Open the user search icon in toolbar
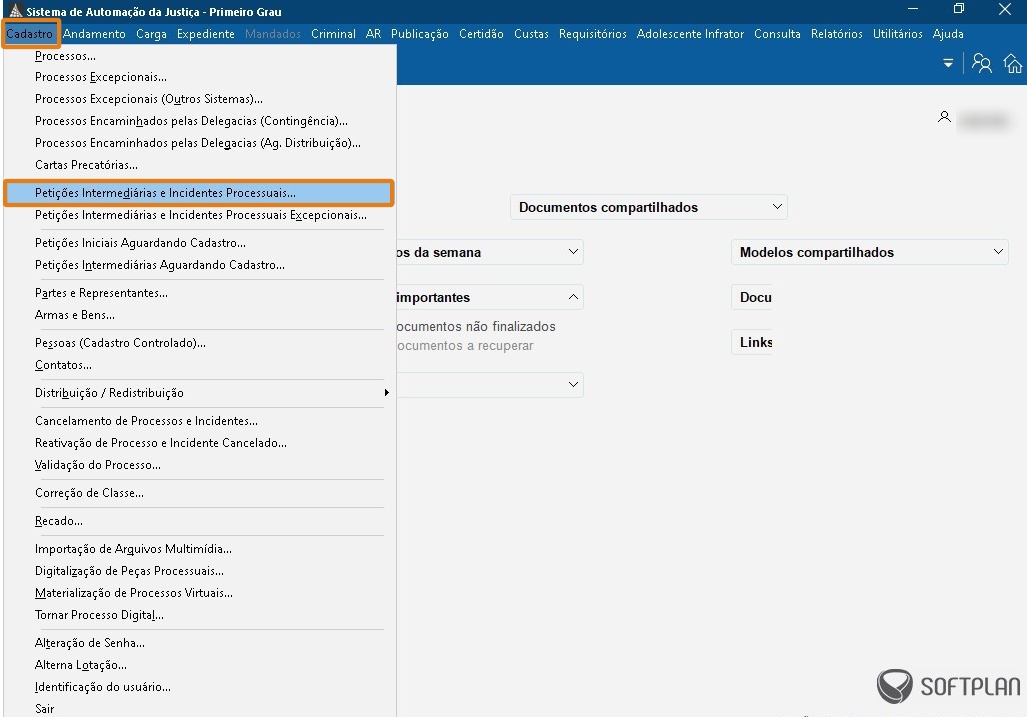Screen dimensions: 1027x717 981,64
